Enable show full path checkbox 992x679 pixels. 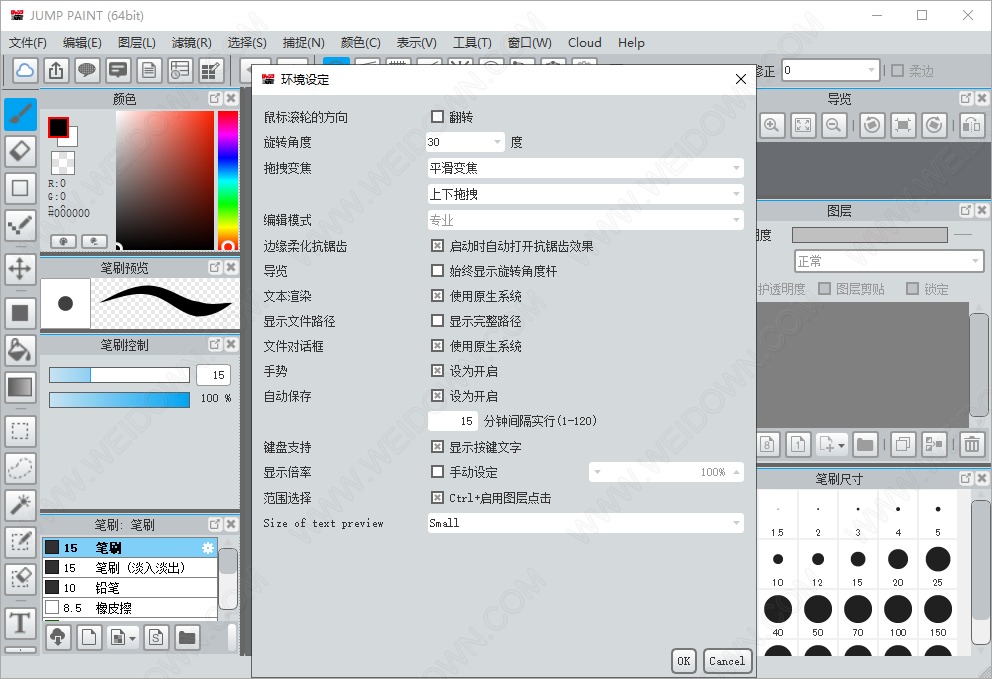(437, 321)
